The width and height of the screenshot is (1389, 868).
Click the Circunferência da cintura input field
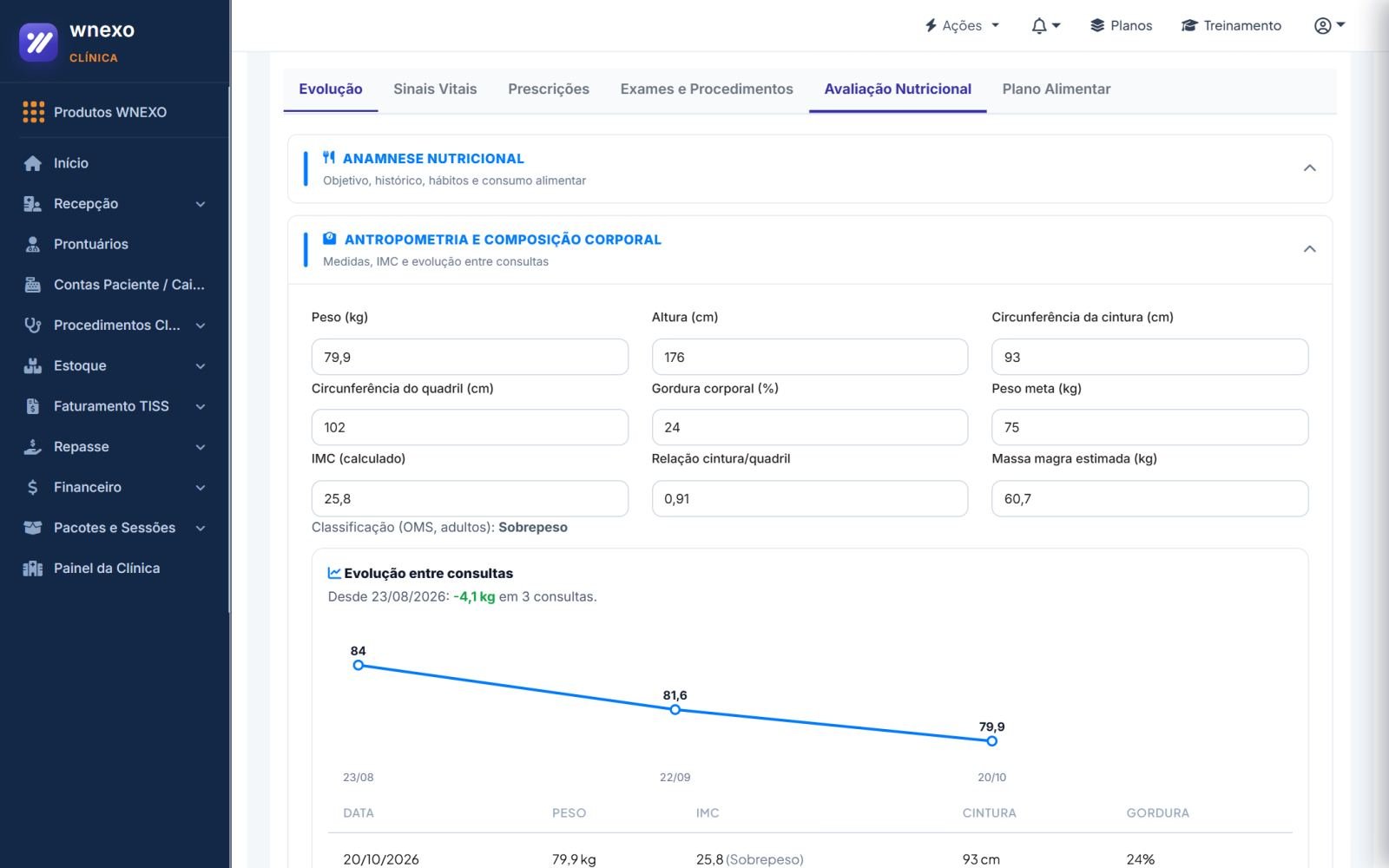(1150, 357)
